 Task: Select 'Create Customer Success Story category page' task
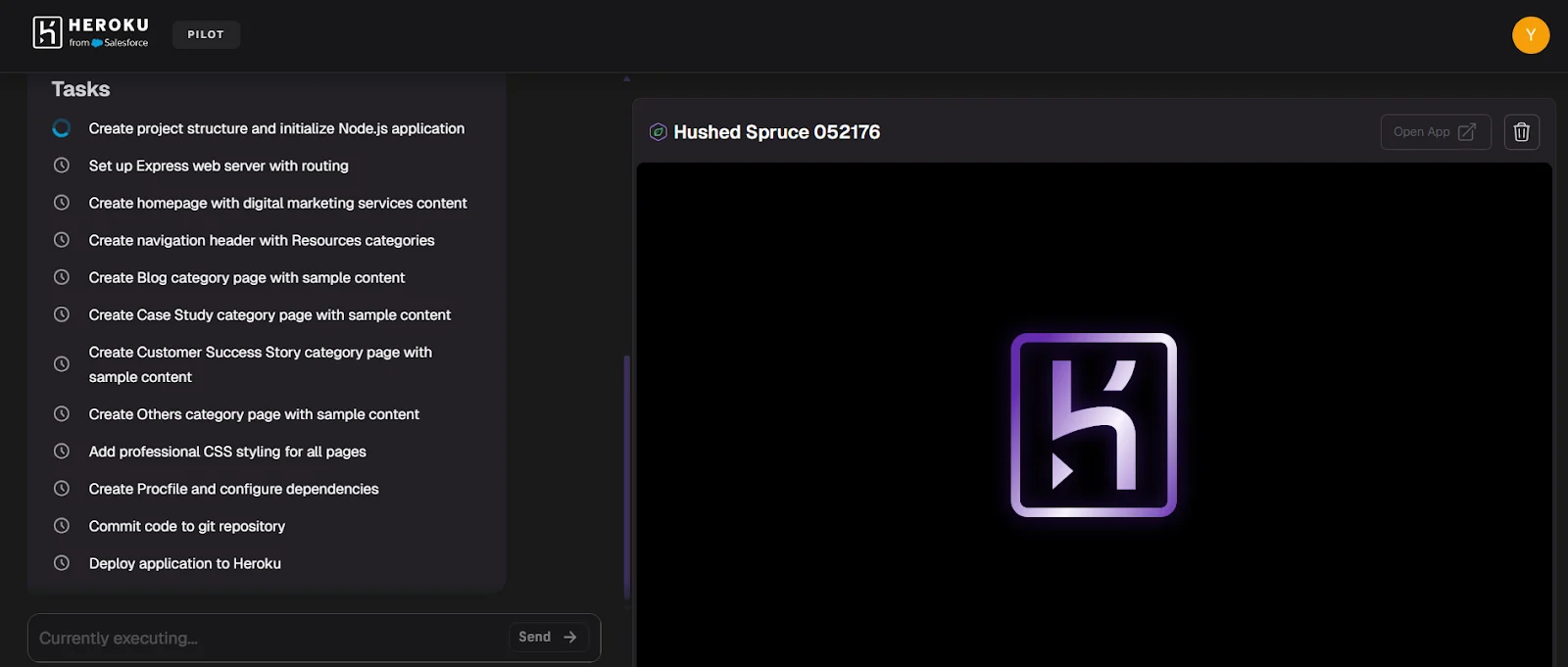click(261, 364)
